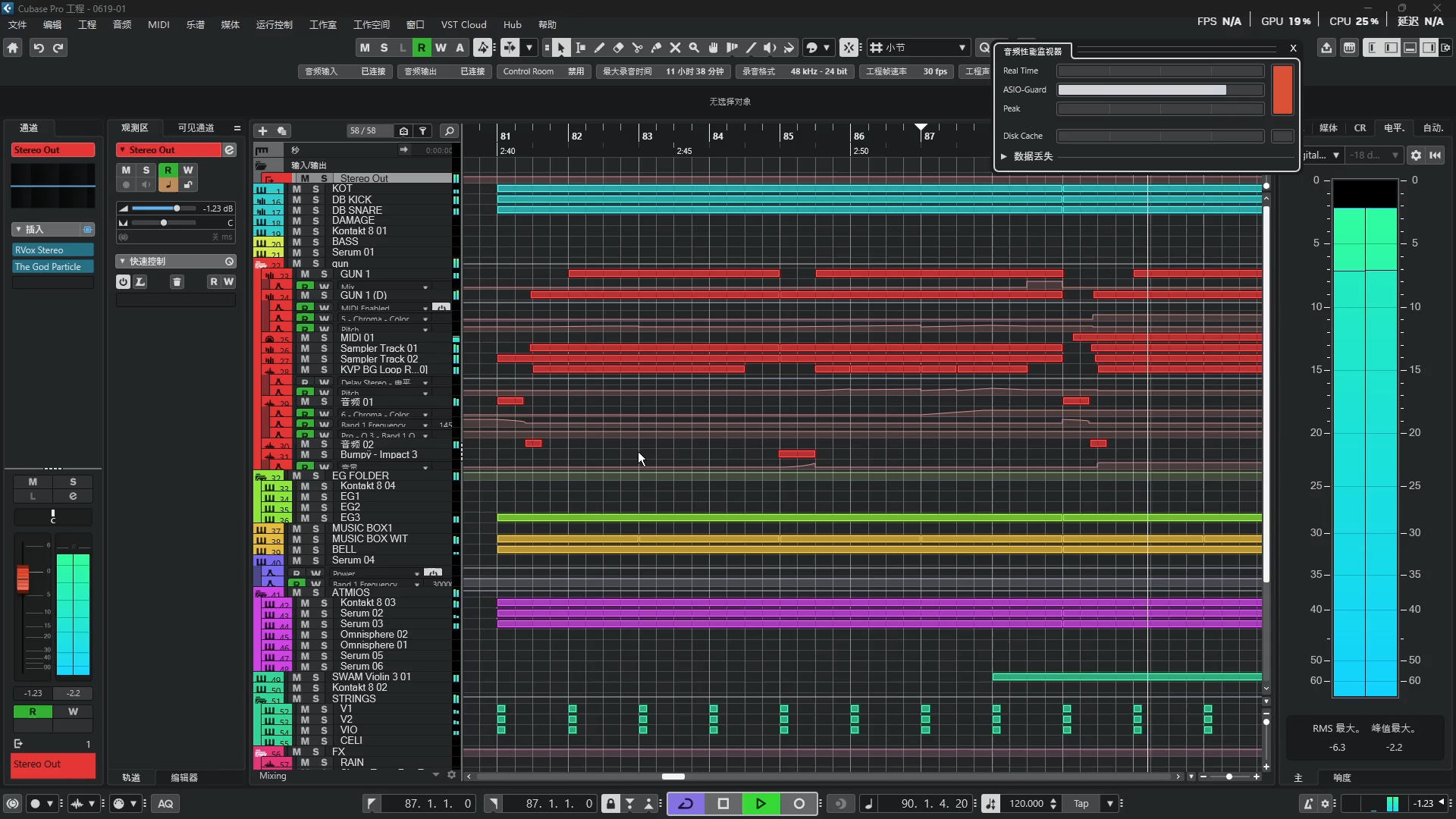The image size is (1456, 819).
Task: Click the AQ button
Action: click(x=165, y=804)
